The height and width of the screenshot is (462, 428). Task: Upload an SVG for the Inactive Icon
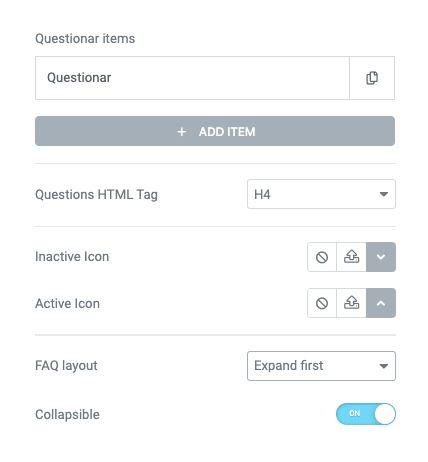point(351,257)
